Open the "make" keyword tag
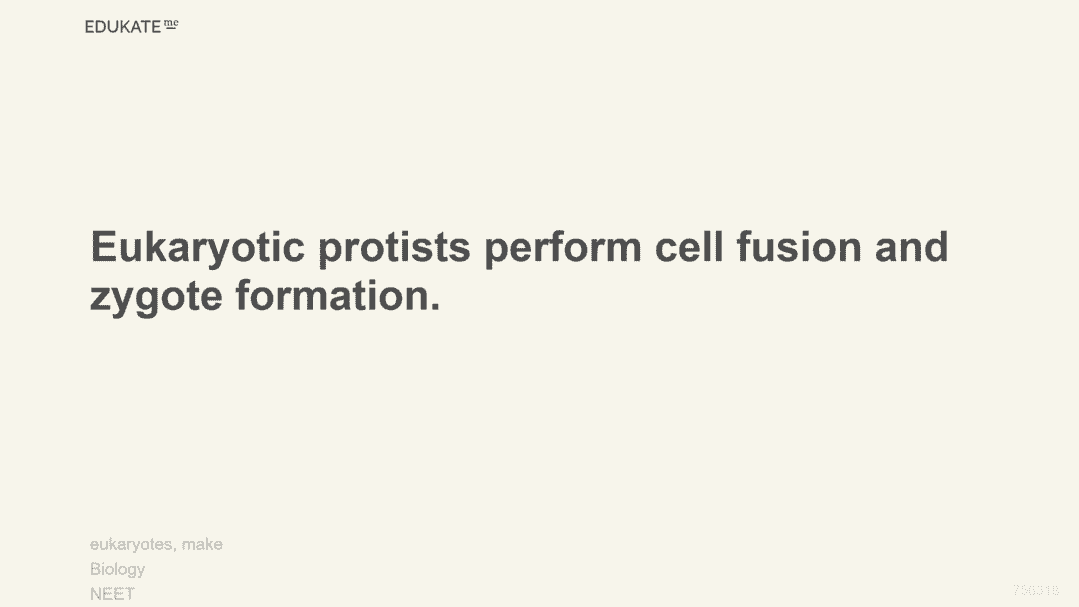The height and width of the screenshot is (607, 1079). coord(202,545)
